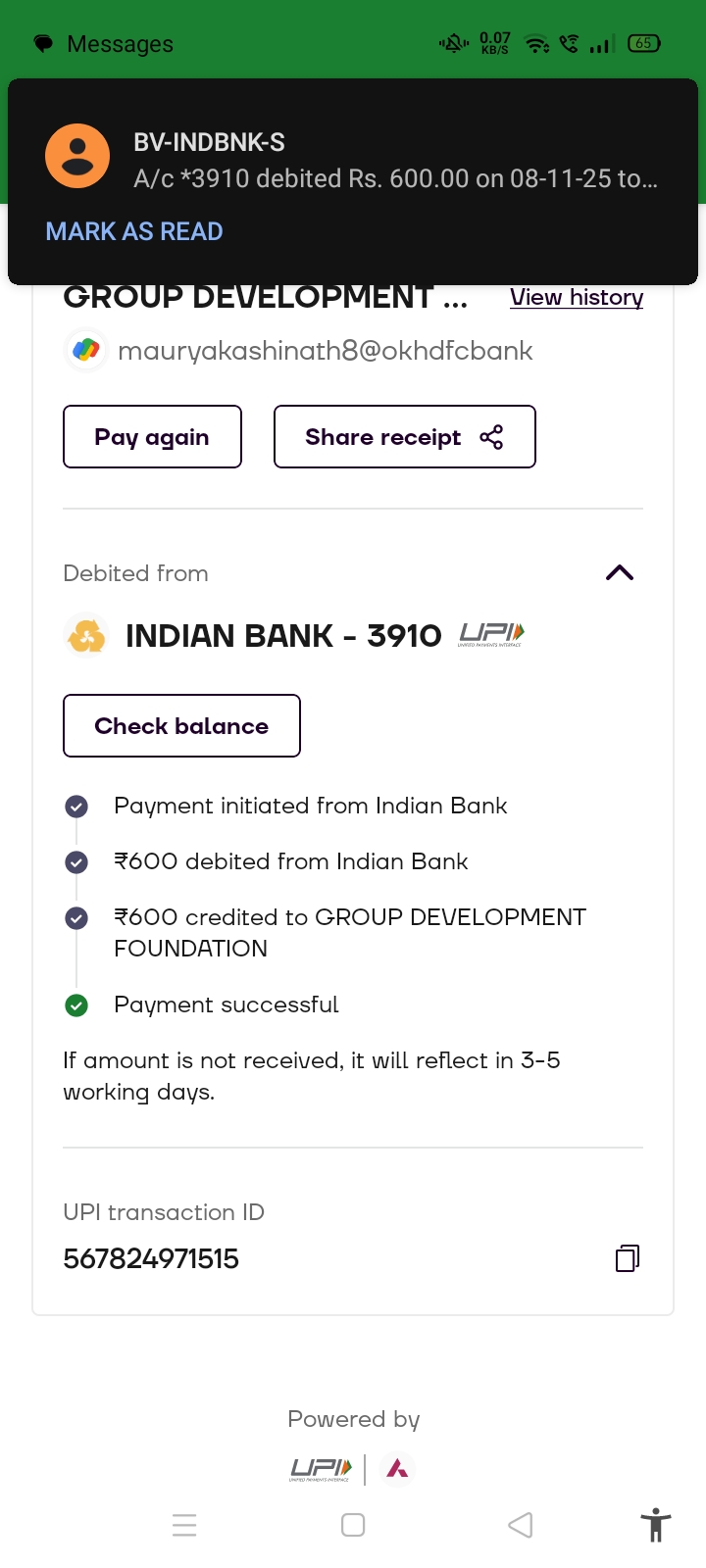The image size is (706, 1568).
Task: Tap the share icon on Share receipt
Action: pyautogui.click(x=491, y=437)
